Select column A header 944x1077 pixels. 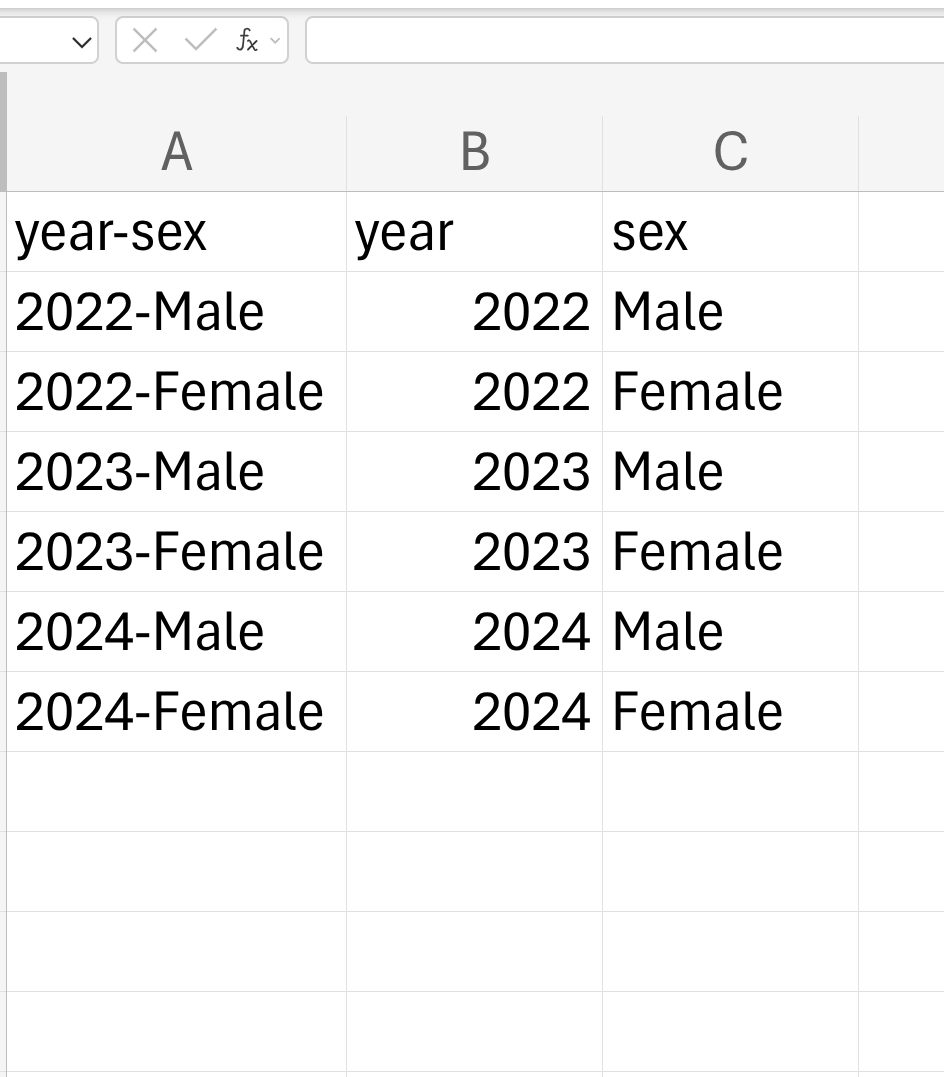pyautogui.click(x=177, y=152)
